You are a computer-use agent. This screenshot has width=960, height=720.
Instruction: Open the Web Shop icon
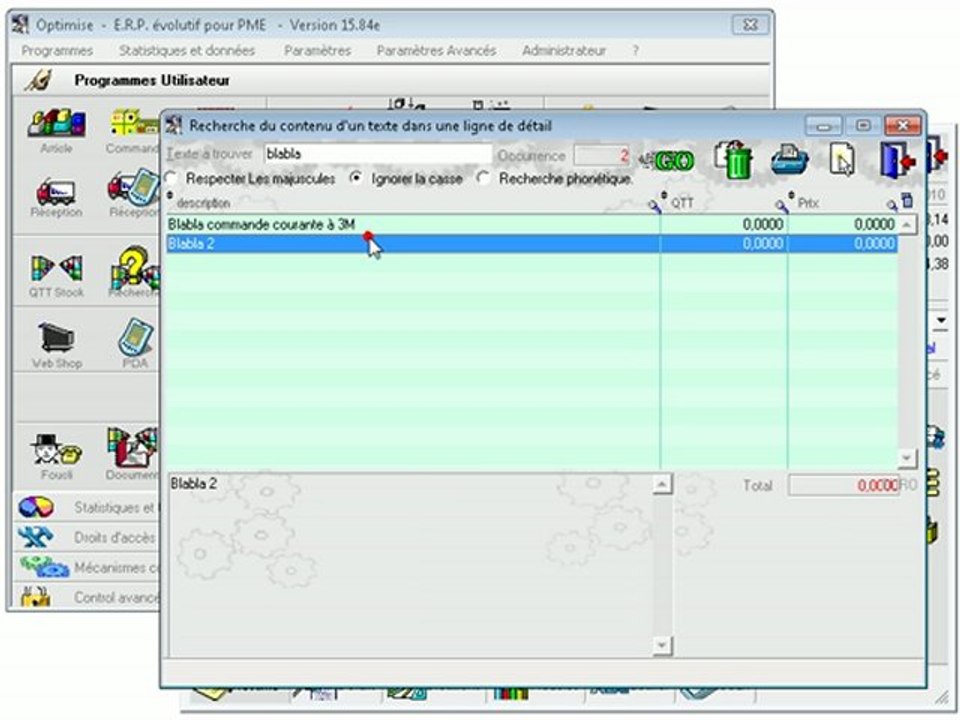pos(57,339)
